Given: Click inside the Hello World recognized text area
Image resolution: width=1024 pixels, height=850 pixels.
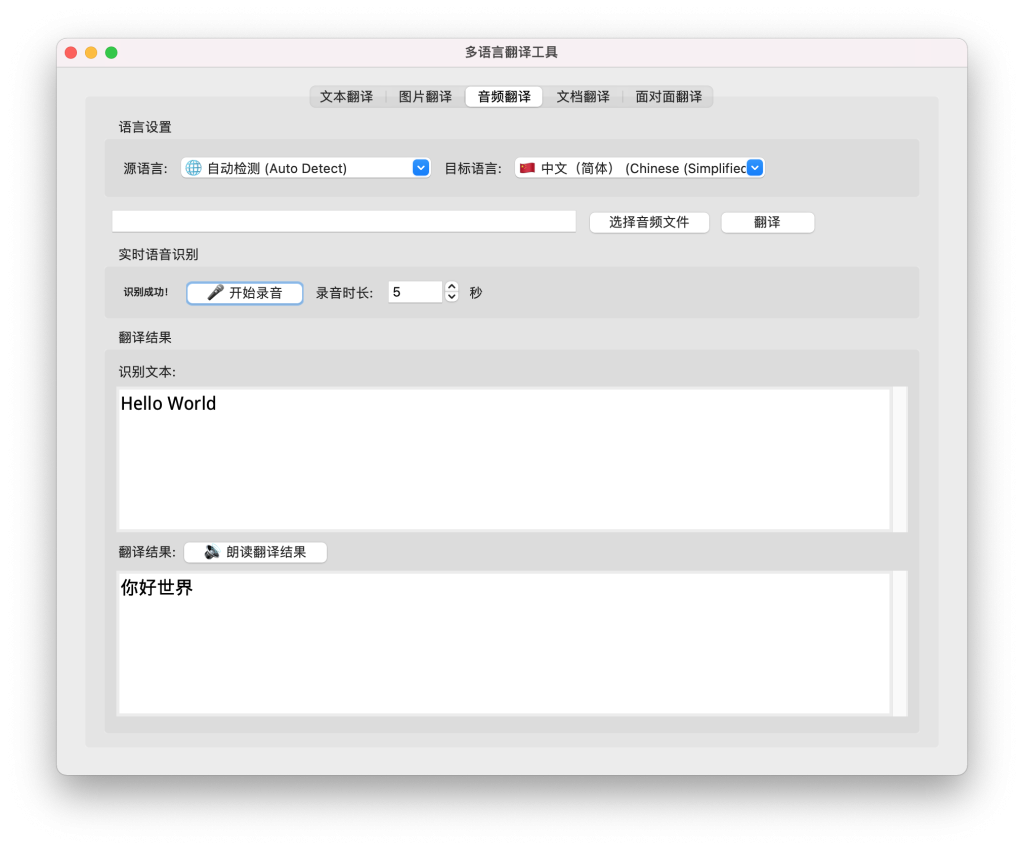Looking at the screenshot, I should 503,459.
